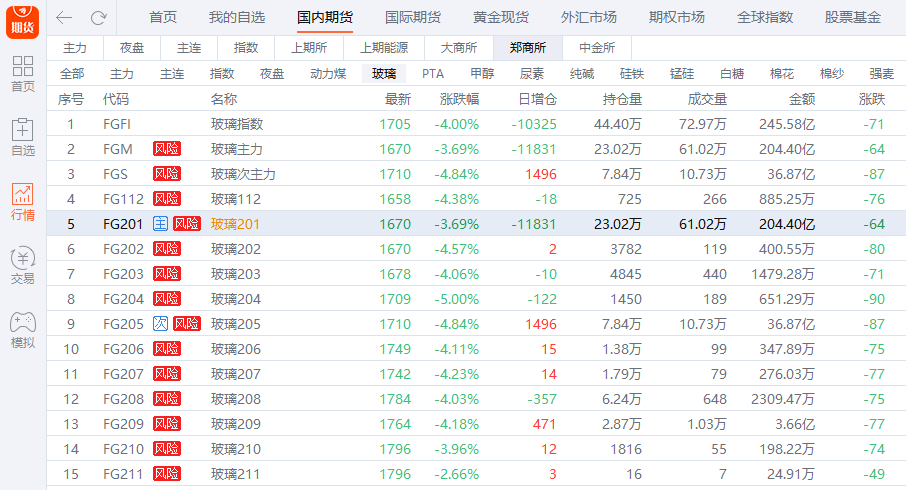
Task: Select the 玻璃主力 contract name
Action: (237, 149)
